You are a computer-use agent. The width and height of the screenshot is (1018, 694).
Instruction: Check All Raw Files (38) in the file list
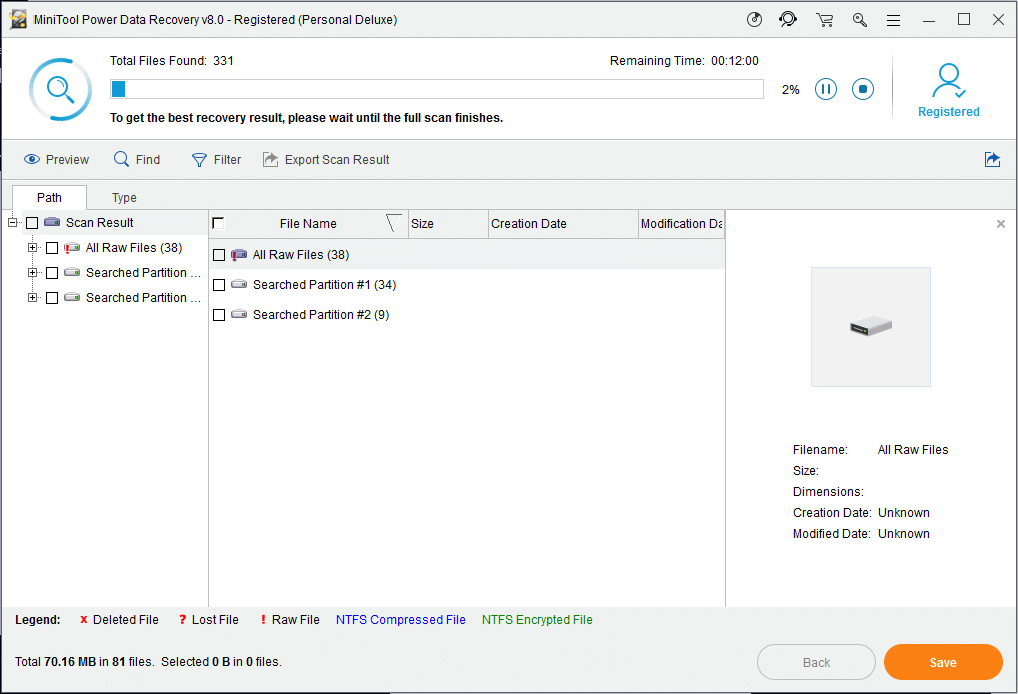point(219,255)
